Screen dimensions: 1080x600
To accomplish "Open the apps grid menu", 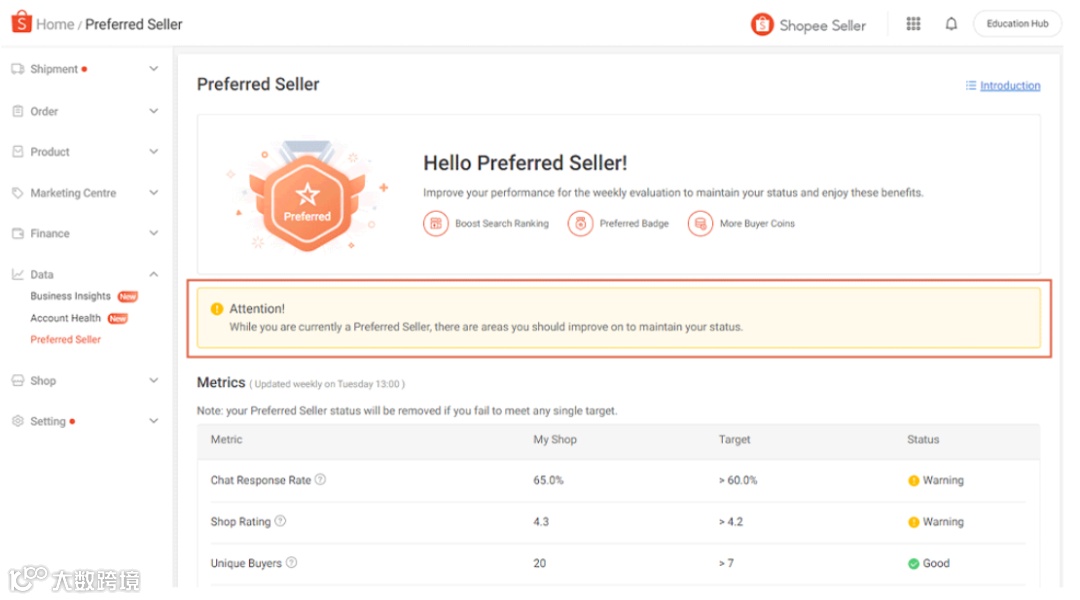I will pos(913,24).
